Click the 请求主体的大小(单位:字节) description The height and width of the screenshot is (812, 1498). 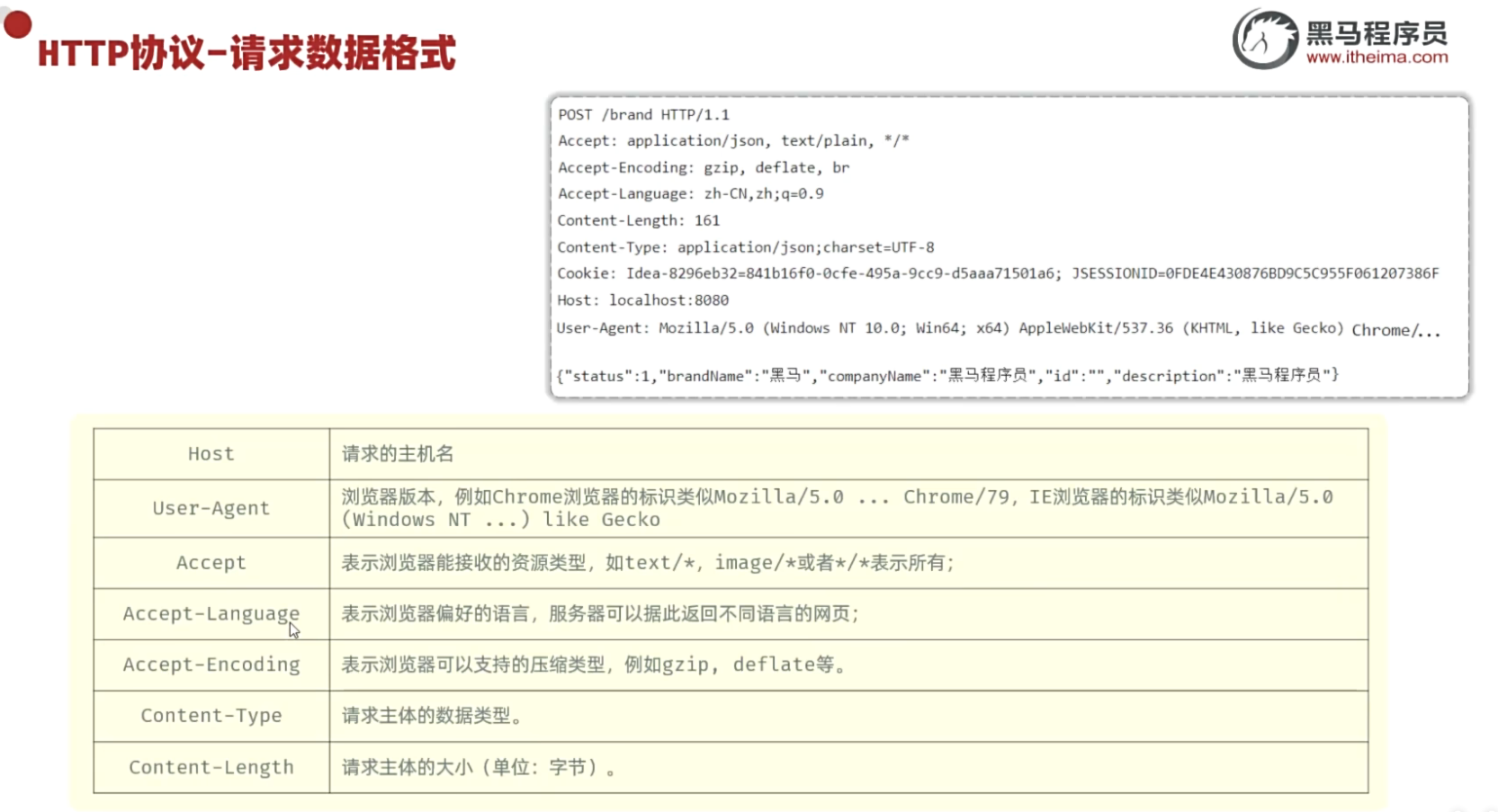point(848,768)
